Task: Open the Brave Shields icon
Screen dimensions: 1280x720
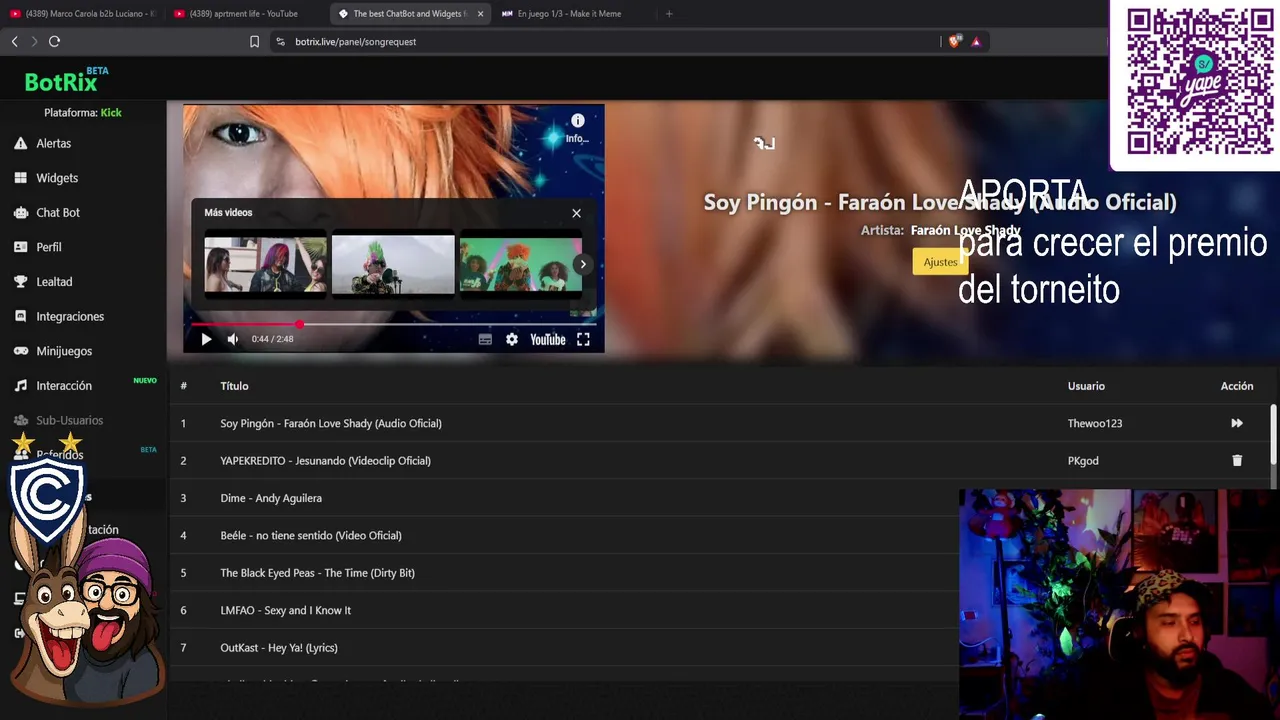Action: (x=954, y=42)
